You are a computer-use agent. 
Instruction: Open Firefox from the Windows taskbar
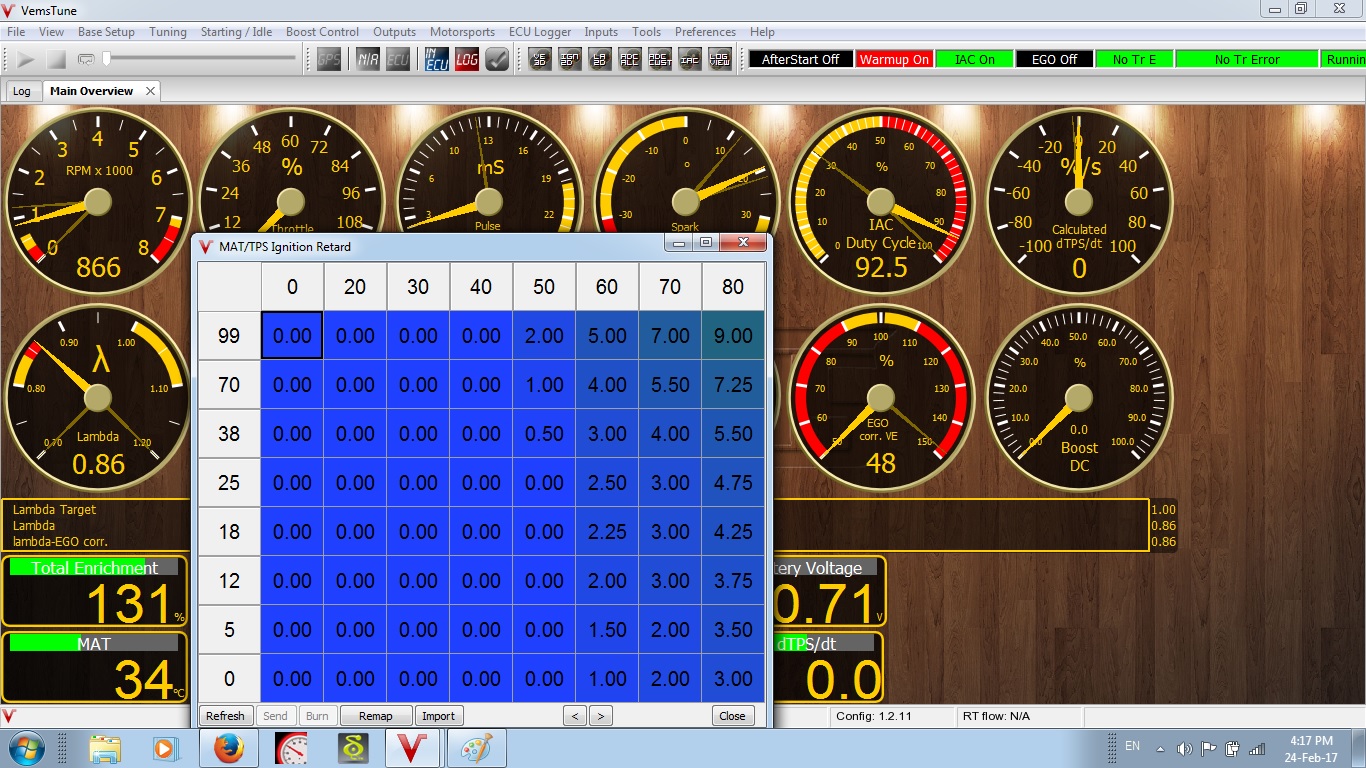pyautogui.click(x=229, y=748)
